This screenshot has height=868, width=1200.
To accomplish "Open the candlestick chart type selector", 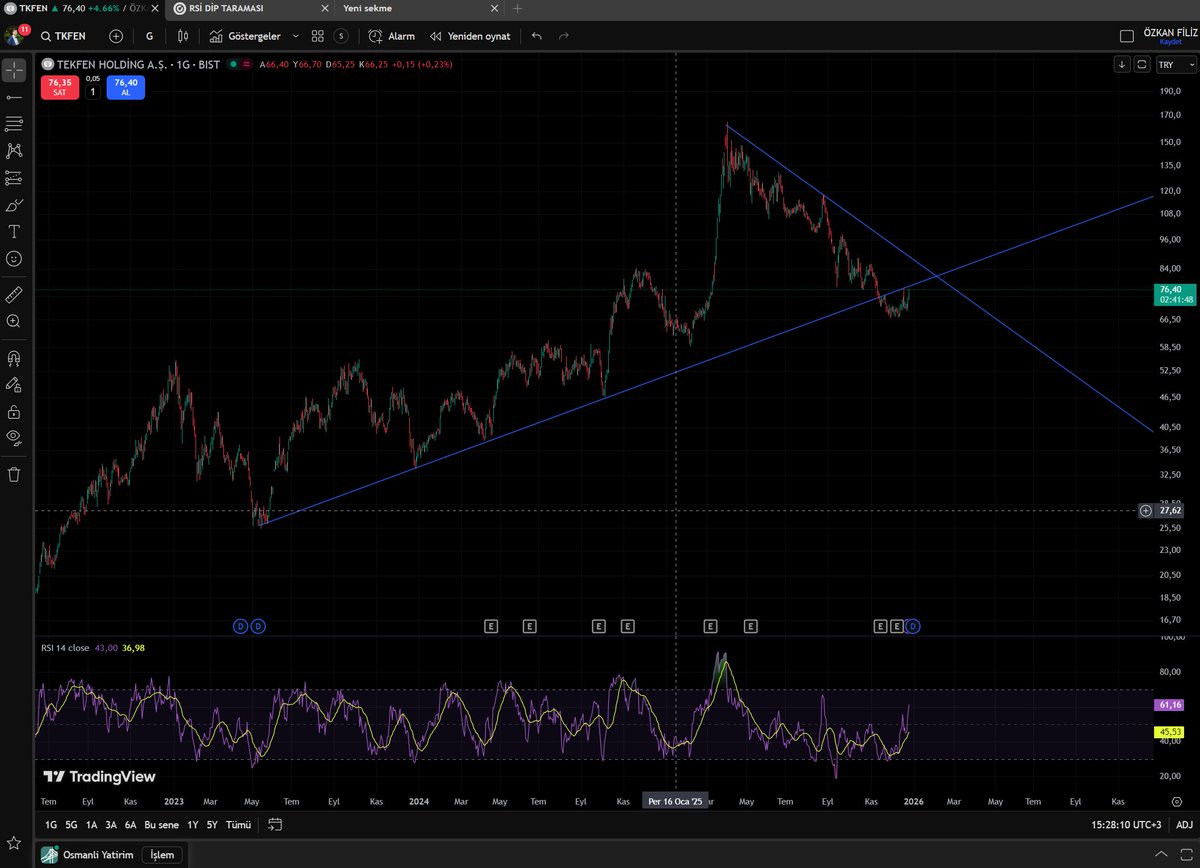I will coord(182,36).
